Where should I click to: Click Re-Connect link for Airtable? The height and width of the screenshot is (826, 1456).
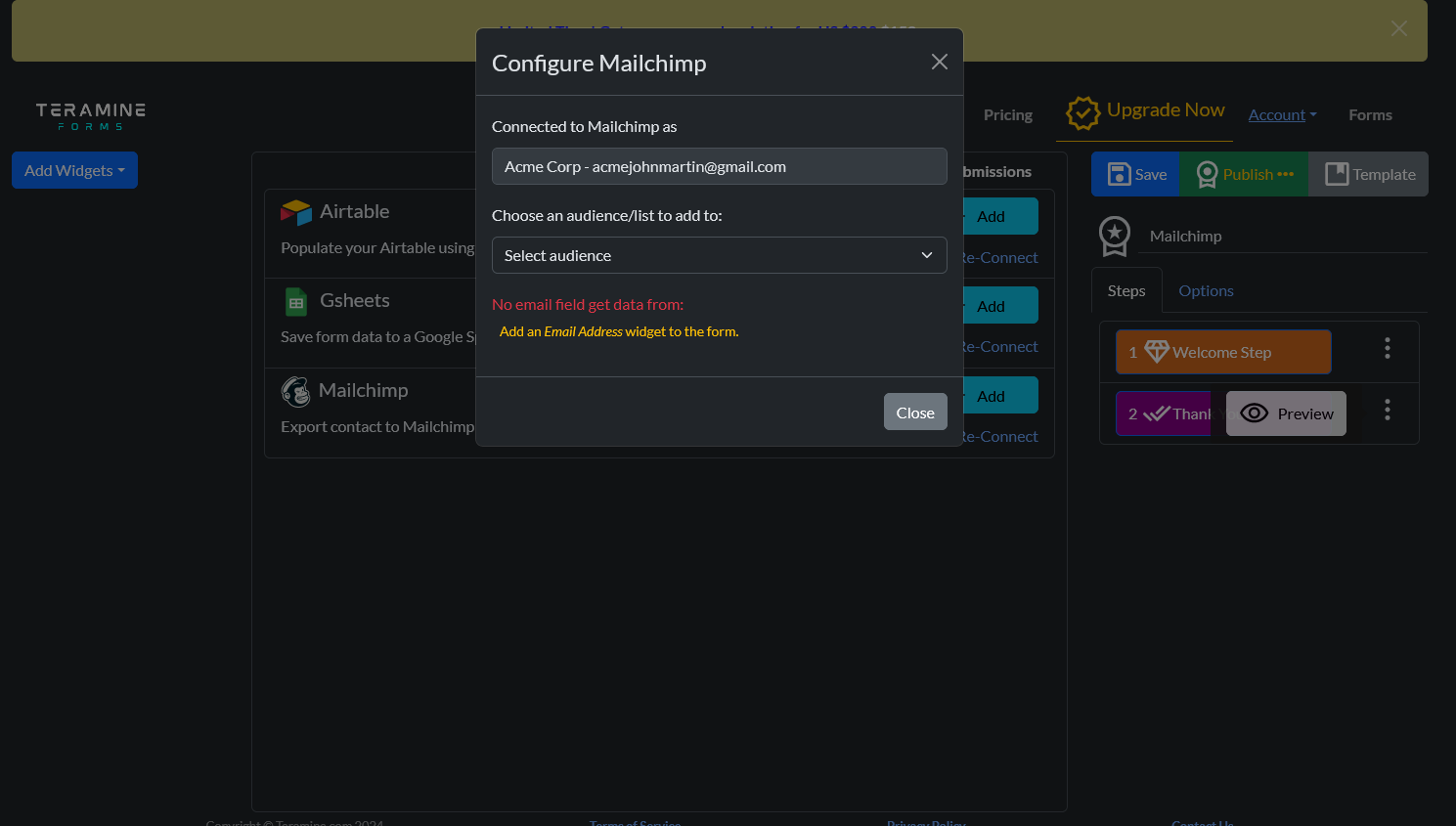pos(1000,257)
